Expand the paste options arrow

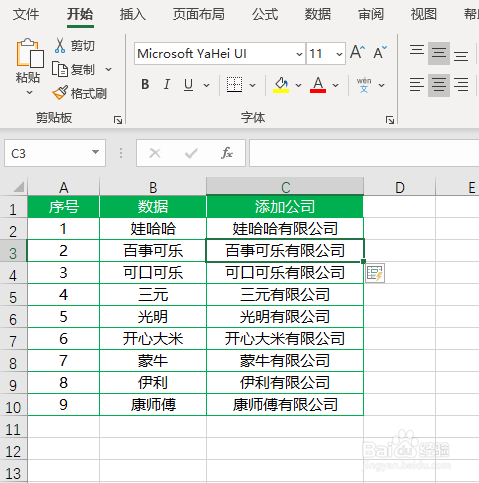pos(29,93)
